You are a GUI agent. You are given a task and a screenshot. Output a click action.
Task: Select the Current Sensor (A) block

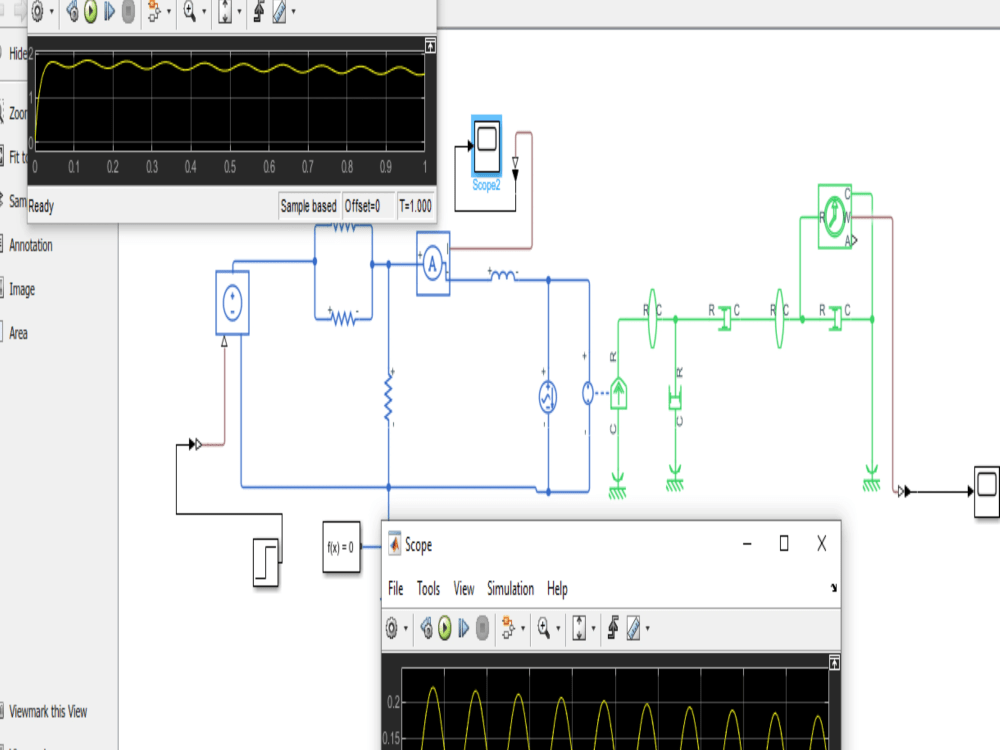(433, 263)
